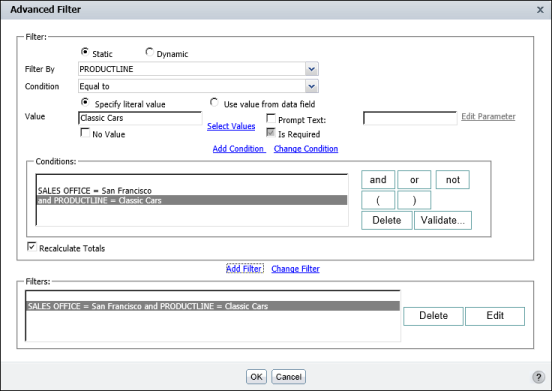This screenshot has width=552, height=391.
Task: Click the Change Condition link
Action: click(x=306, y=149)
